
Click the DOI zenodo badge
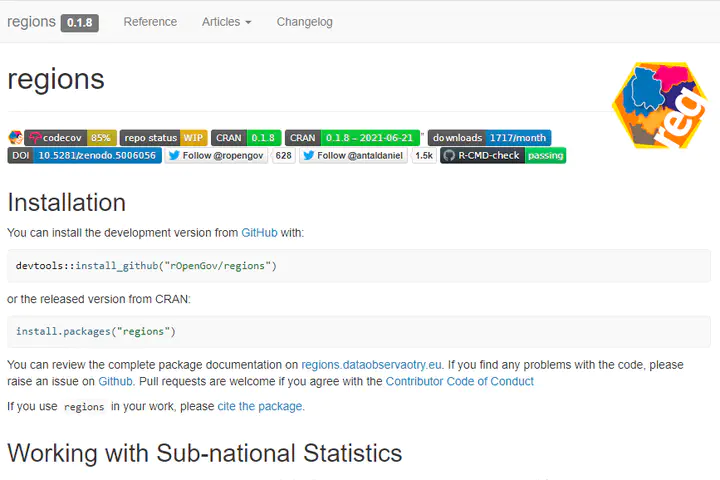coord(84,156)
